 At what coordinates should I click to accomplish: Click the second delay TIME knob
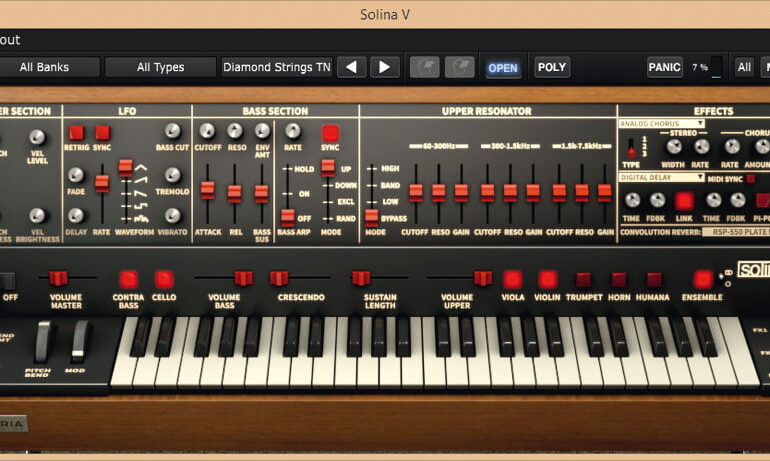tap(713, 200)
